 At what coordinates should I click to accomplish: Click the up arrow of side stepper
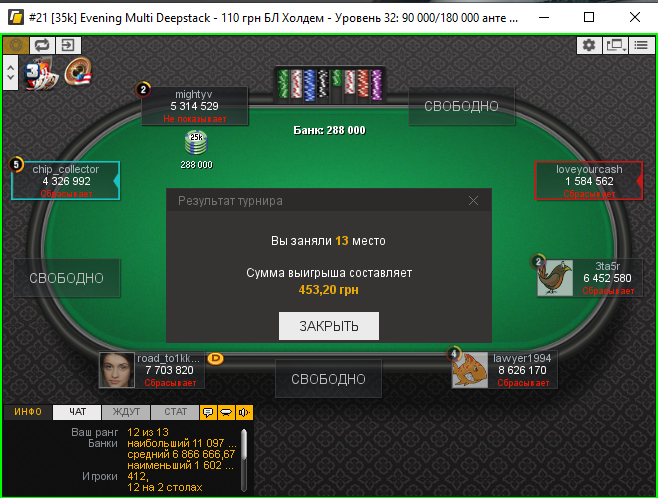click(x=10, y=66)
